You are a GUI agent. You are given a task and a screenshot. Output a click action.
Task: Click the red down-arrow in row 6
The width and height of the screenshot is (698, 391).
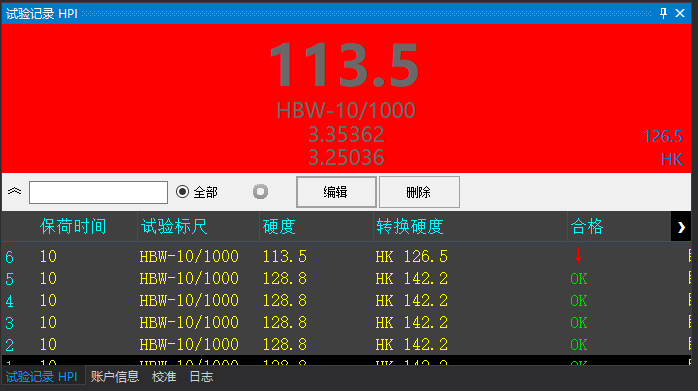click(x=578, y=256)
